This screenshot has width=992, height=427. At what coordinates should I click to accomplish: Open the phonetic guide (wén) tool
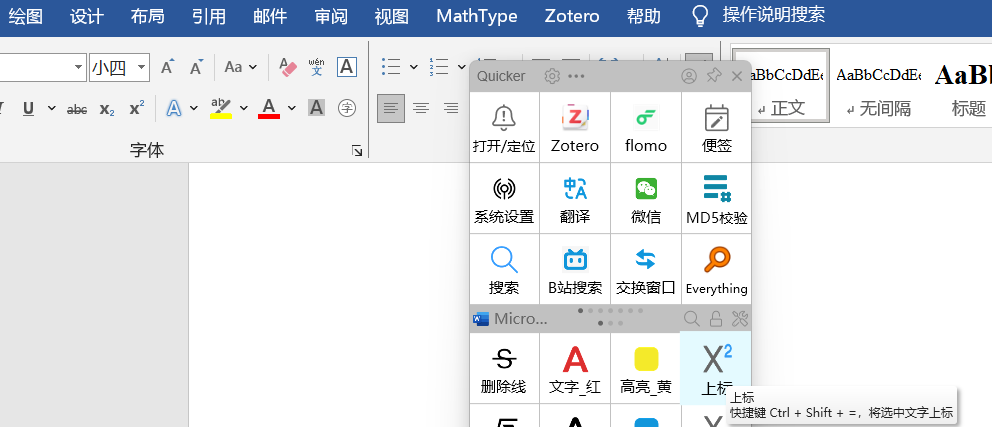[x=316, y=67]
